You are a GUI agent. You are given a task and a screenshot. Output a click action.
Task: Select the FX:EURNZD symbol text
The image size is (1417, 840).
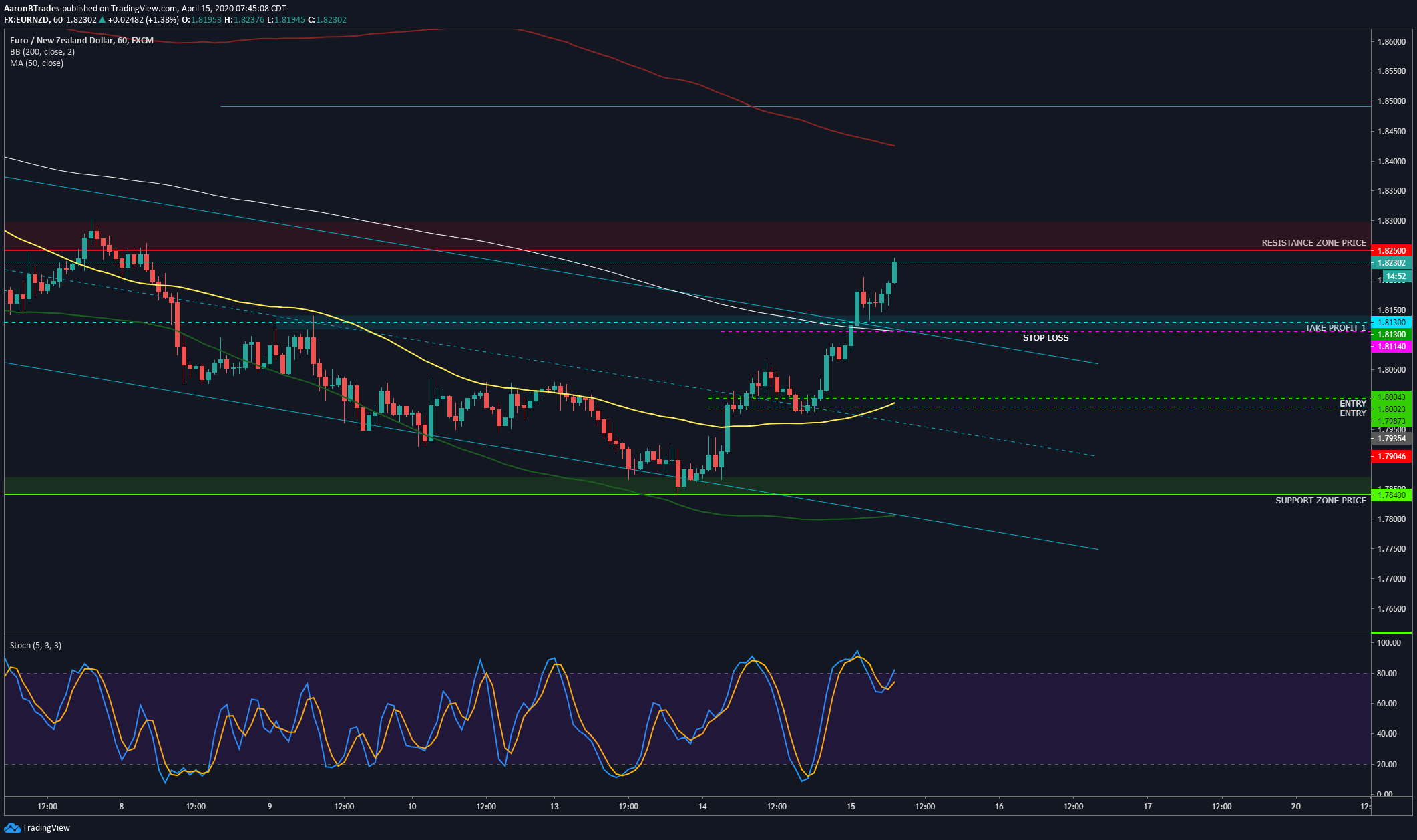[x=27, y=20]
